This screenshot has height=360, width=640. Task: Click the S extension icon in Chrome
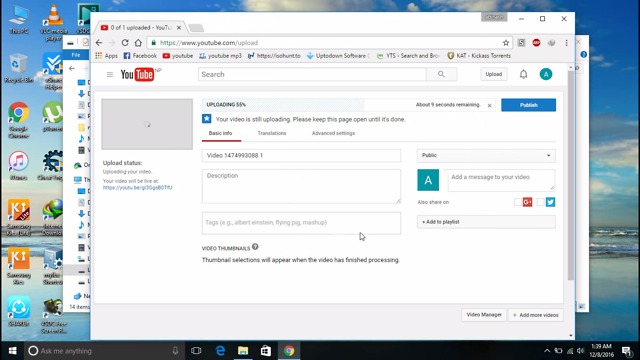pyautogui.click(x=521, y=42)
